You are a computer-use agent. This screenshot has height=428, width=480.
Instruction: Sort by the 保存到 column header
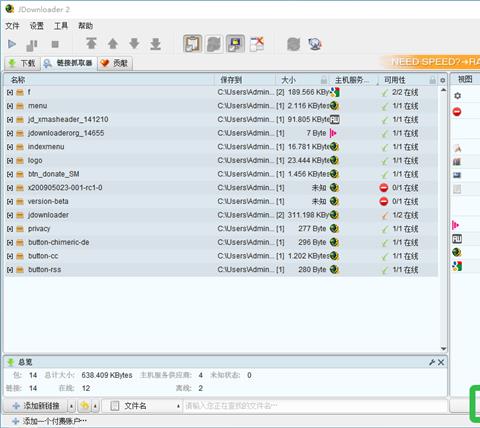[245, 80]
